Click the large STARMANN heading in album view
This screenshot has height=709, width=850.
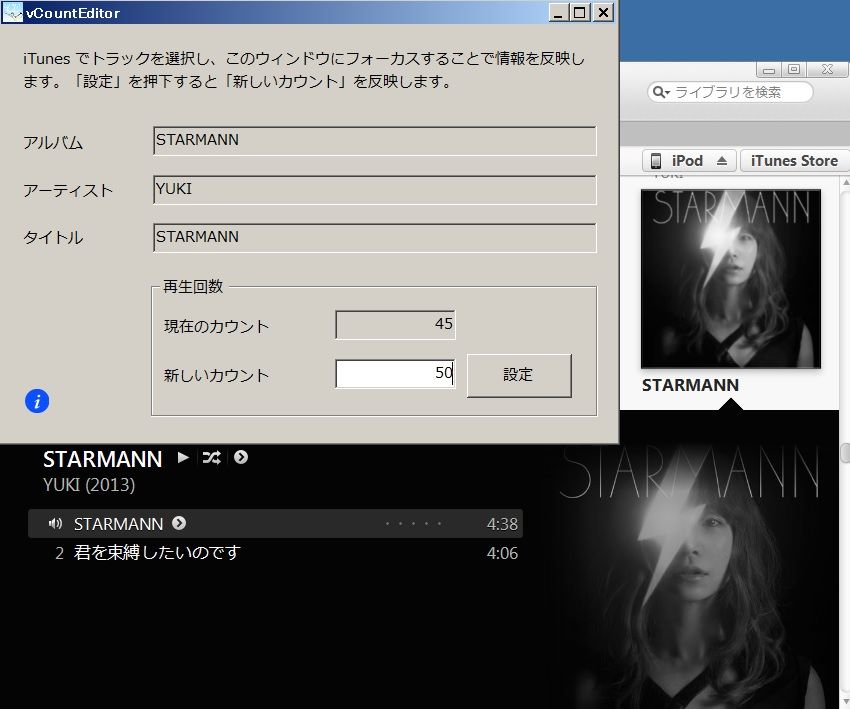coord(102,460)
